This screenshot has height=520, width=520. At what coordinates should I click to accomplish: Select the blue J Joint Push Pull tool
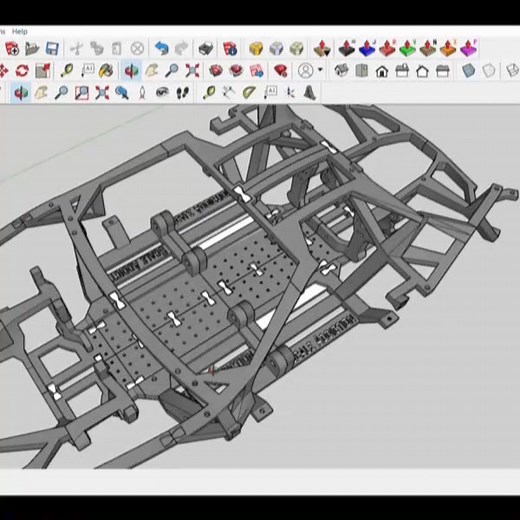click(x=367, y=49)
